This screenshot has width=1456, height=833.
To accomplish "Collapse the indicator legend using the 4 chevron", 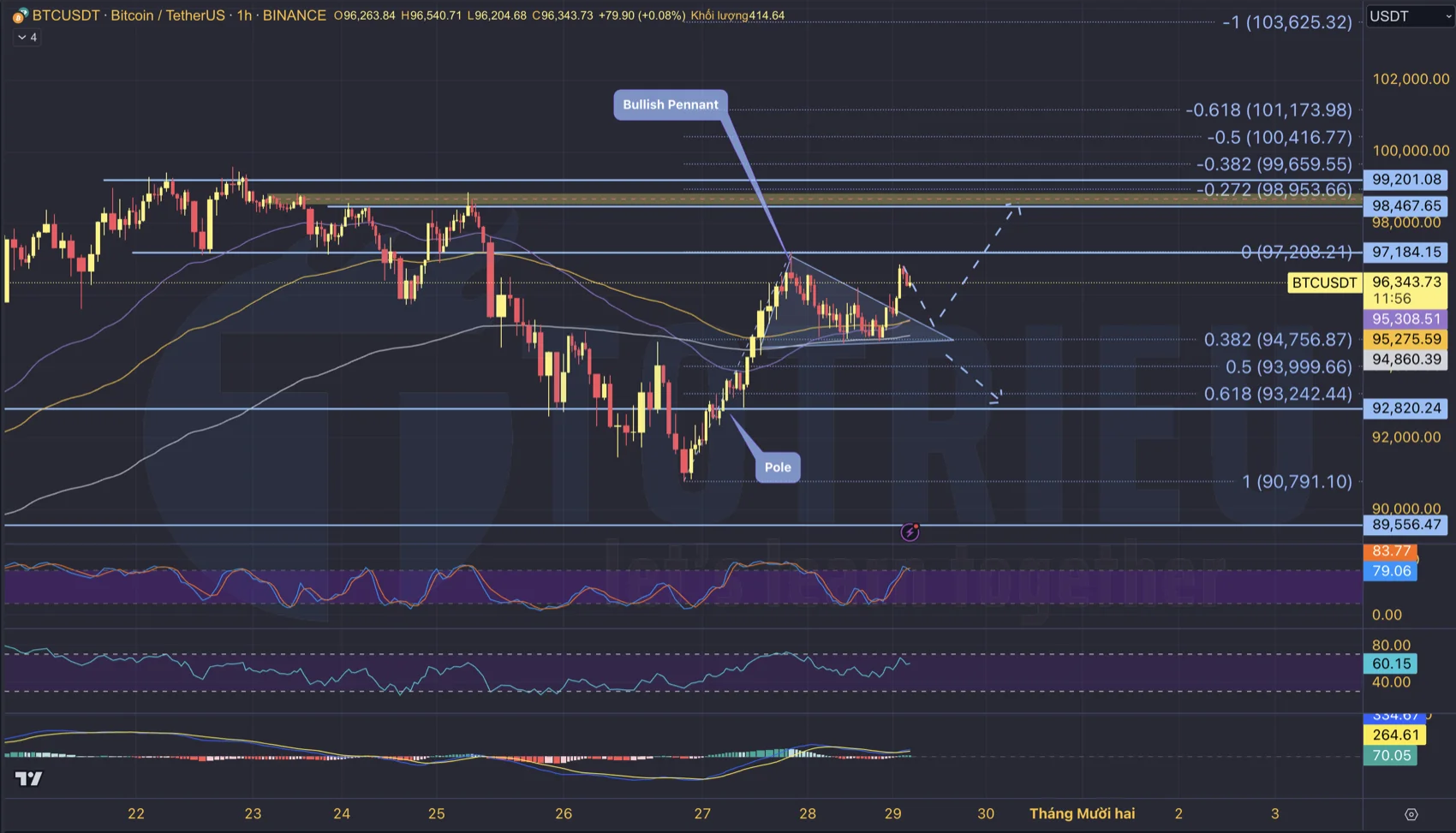I will coord(27,38).
